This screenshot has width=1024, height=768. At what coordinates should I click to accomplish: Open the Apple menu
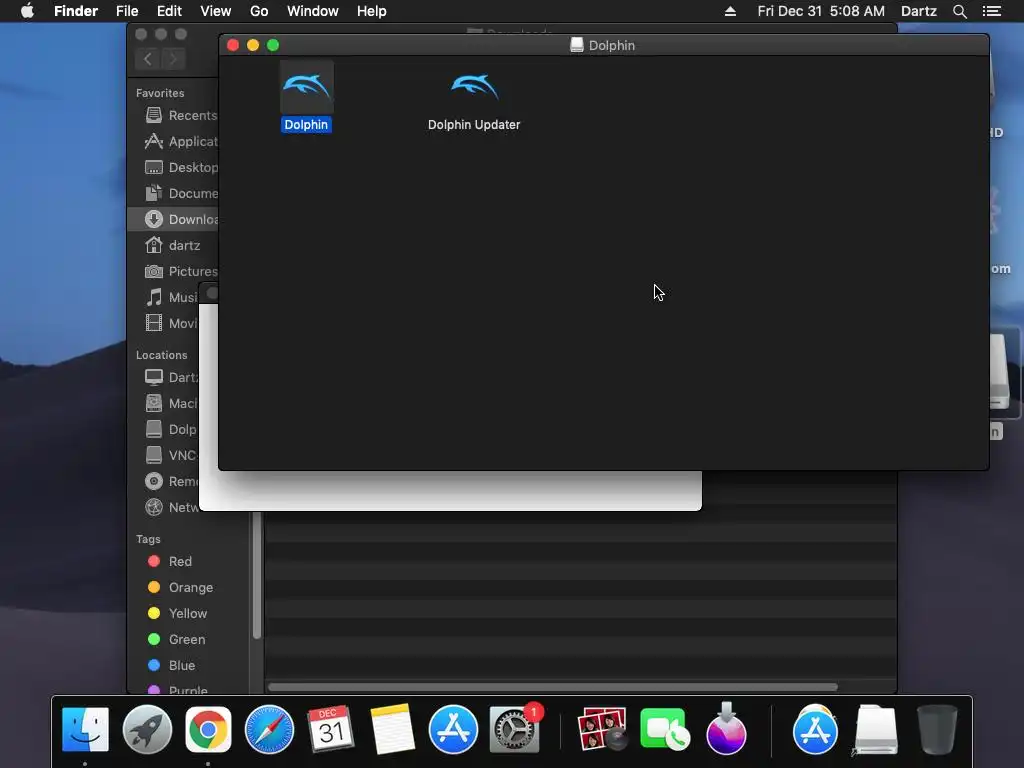coord(27,11)
